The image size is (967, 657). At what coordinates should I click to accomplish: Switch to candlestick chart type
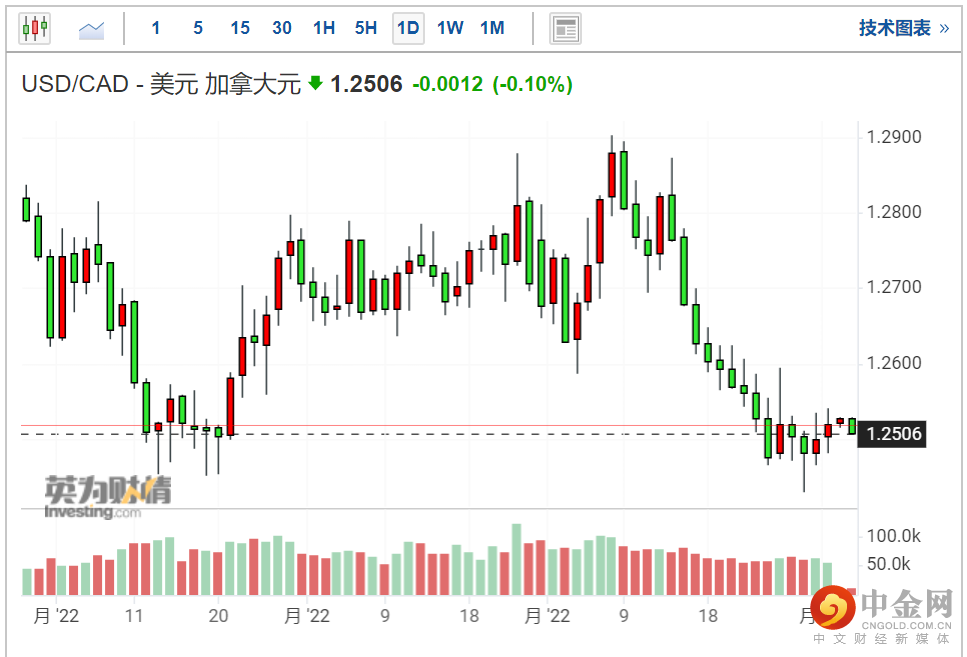35,28
